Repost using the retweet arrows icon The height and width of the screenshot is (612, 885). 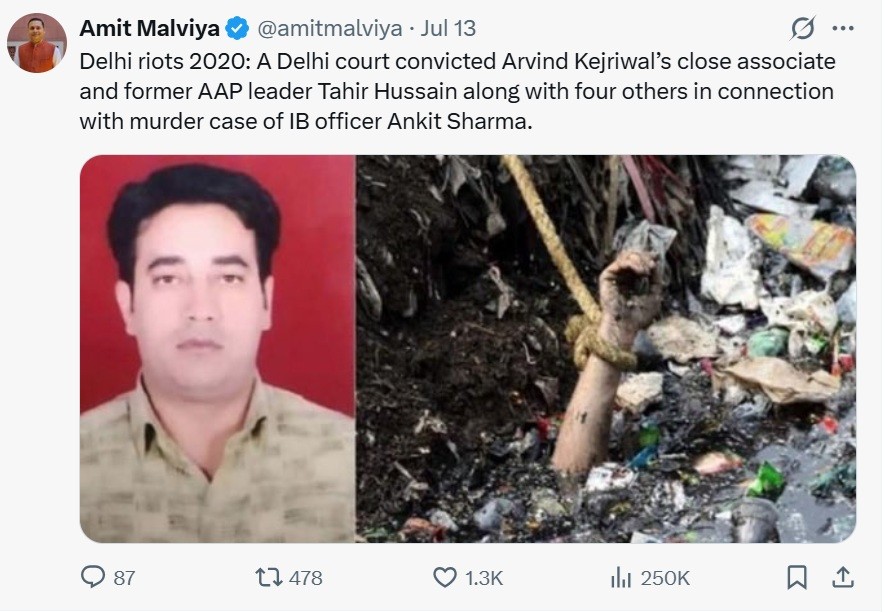tap(269, 578)
